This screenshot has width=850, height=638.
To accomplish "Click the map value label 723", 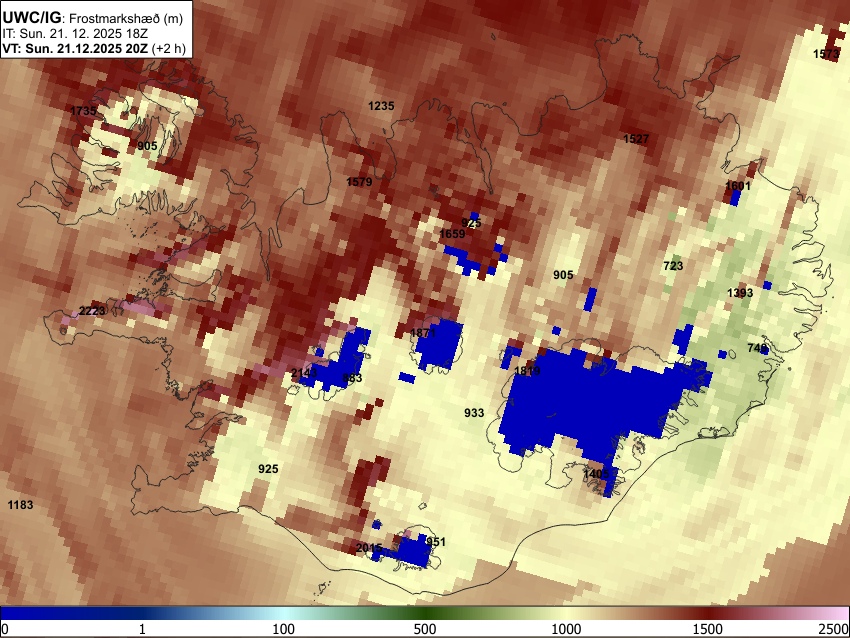I will [x=673, y=266].
